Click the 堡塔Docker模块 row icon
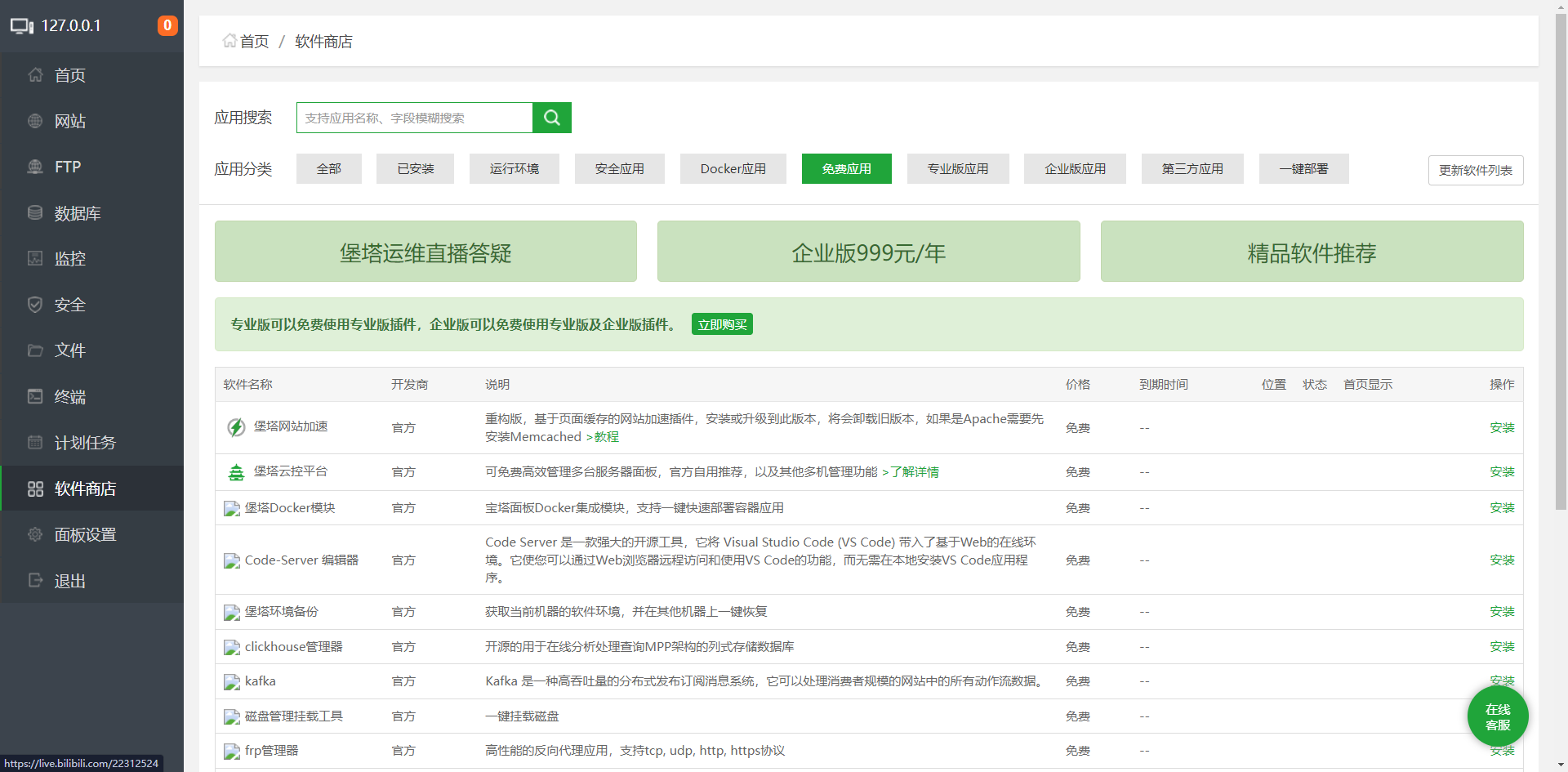 (x=232, y=509)
